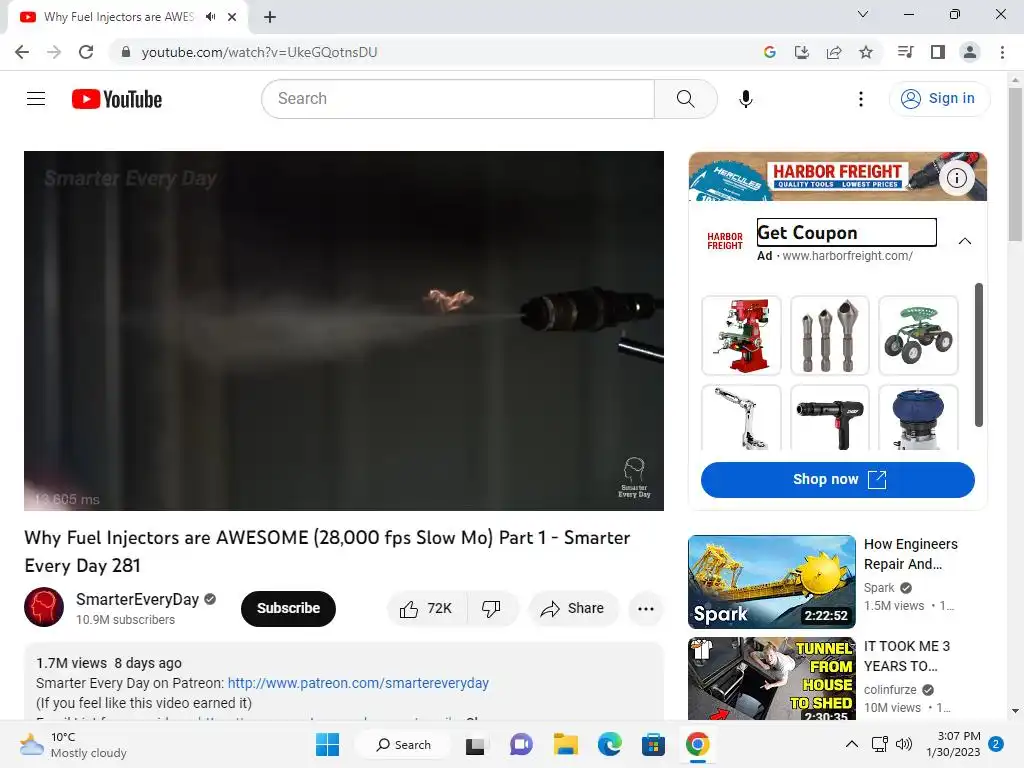Select the black rotary tool product
The width and height of the screenshot is (1024, 768).
[x=829, y=418]
